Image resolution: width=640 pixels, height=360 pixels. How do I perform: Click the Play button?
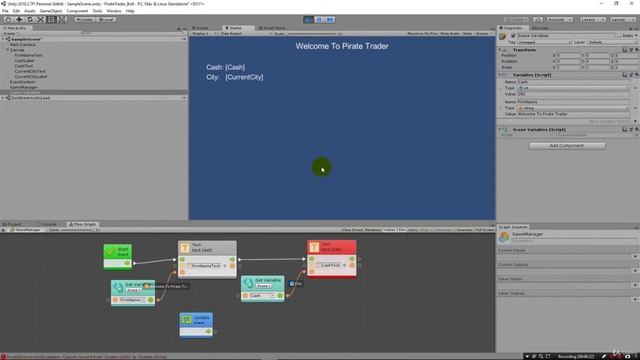click(309, 20)
